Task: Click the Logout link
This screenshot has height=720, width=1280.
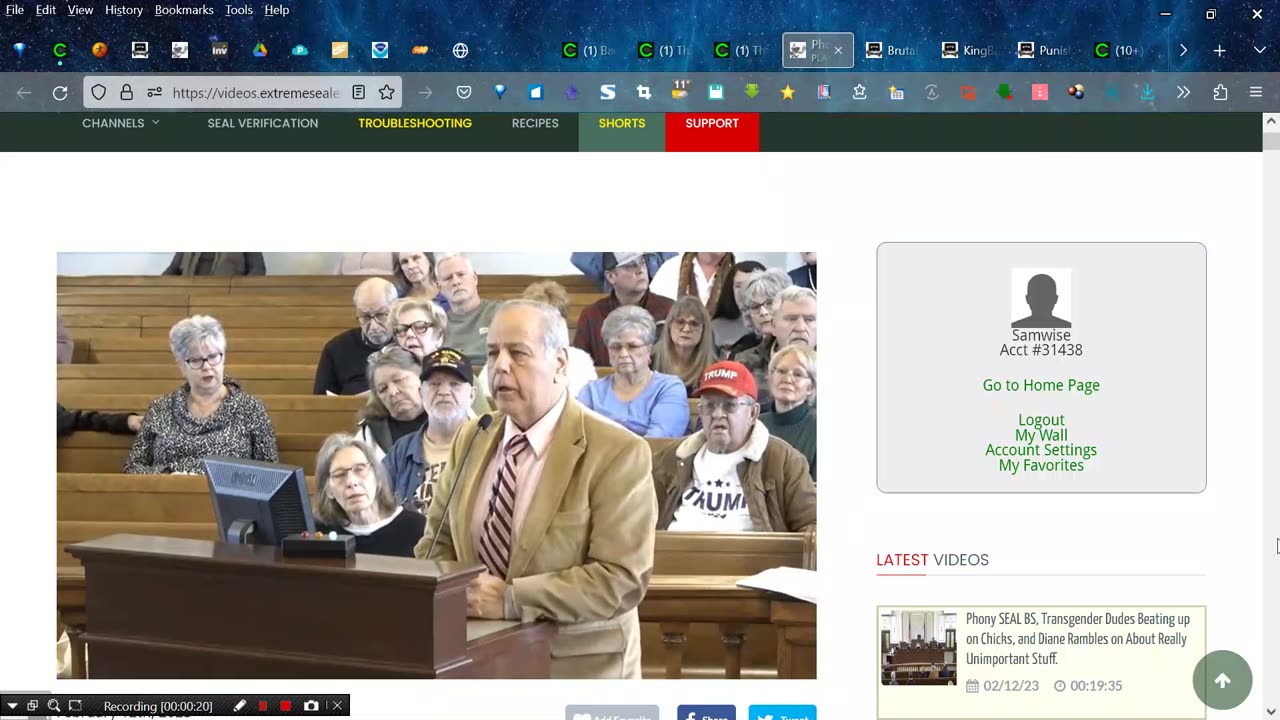Action: point(1041,420)
